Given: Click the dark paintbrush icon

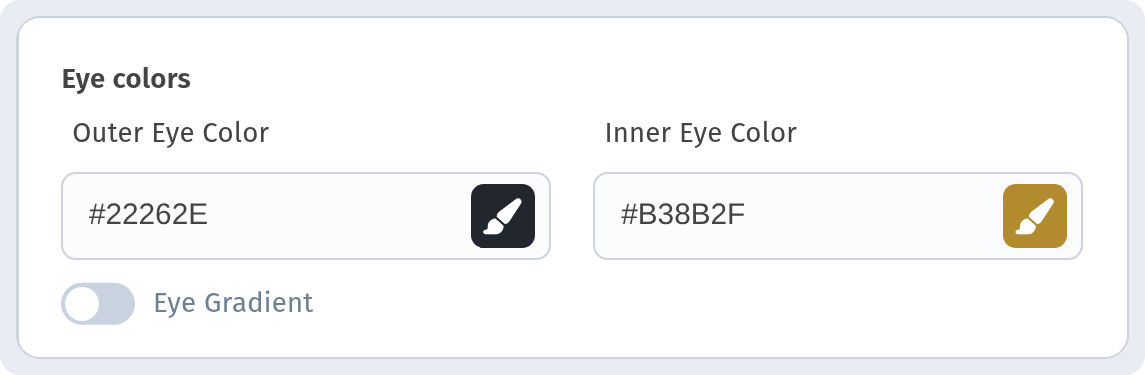Looking at the screenshot, I should [502, 216].
